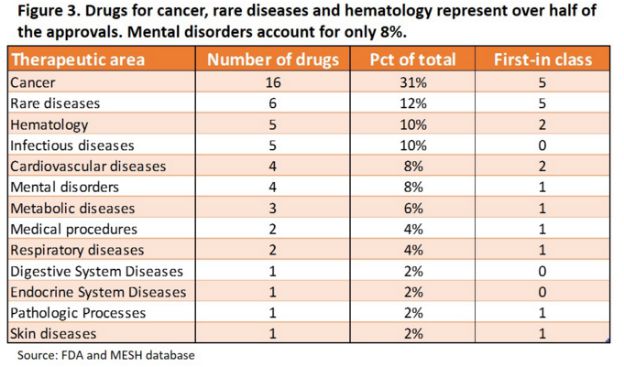Screen dimensions: 624x367
Task: Click the 31% value for Cancer
Action: 412,82
